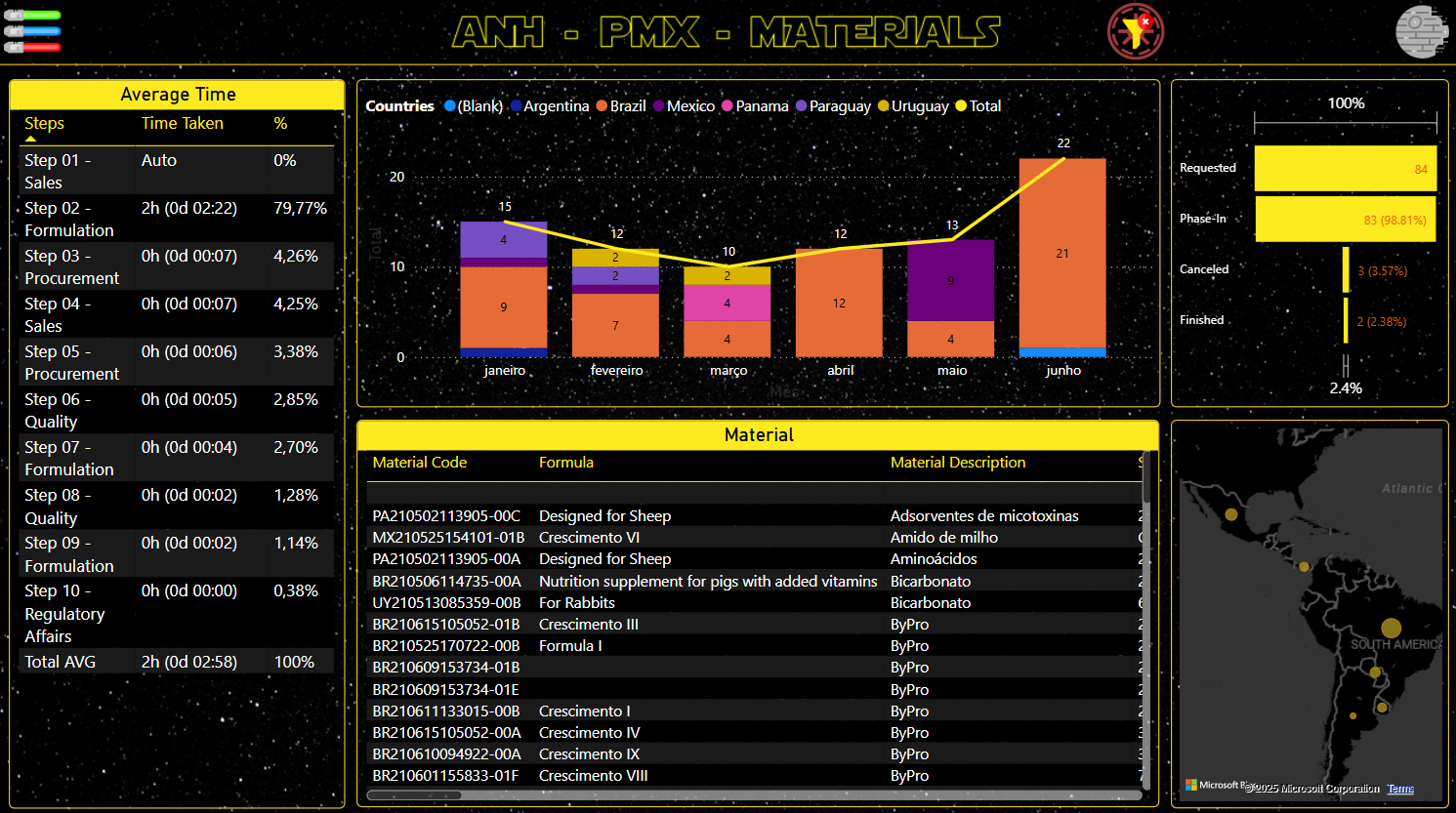1456x813 pixels.
Task: Click the Argentina legend marker
Action: point(516,105)
